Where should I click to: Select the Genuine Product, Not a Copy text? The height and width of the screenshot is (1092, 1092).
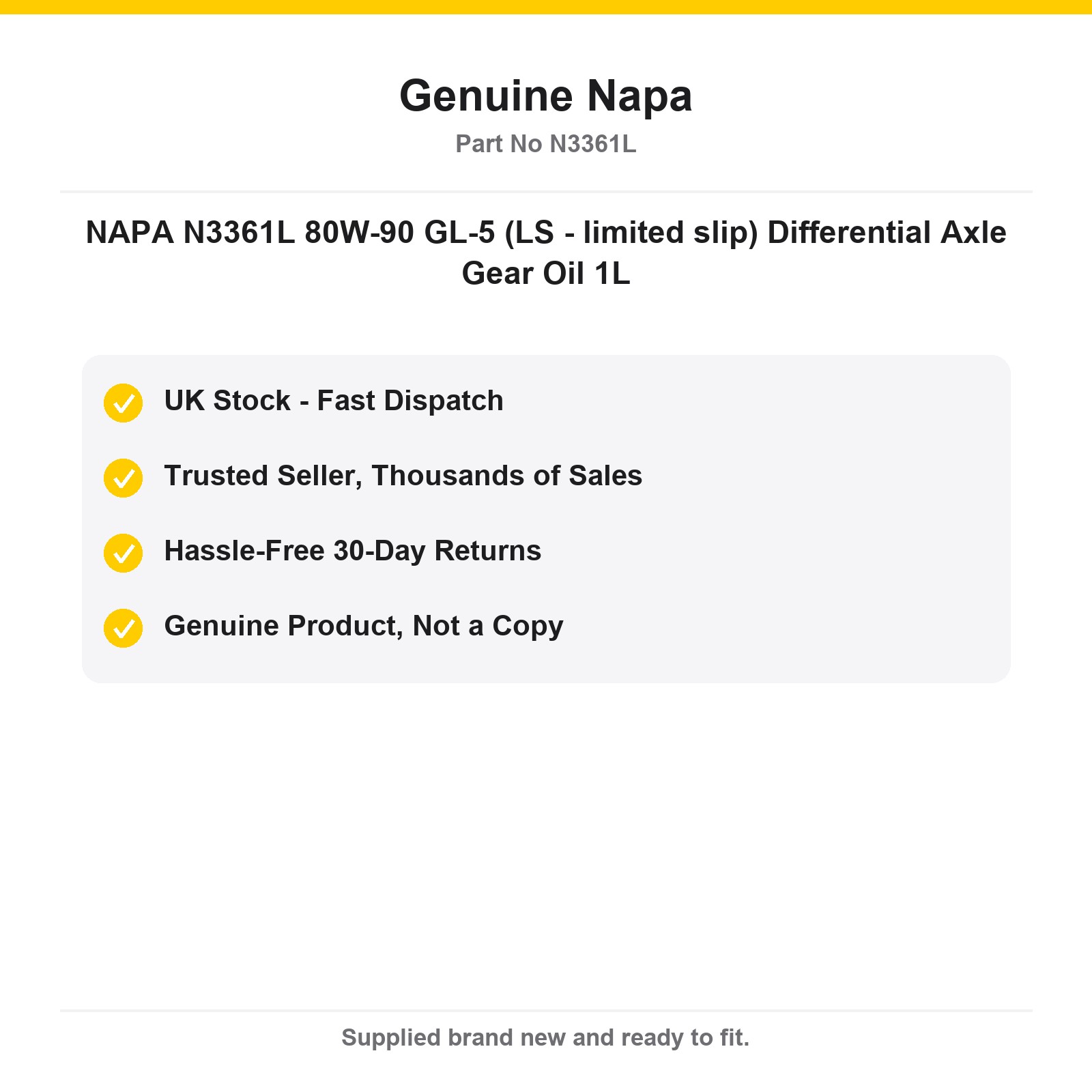coord(364,626)
